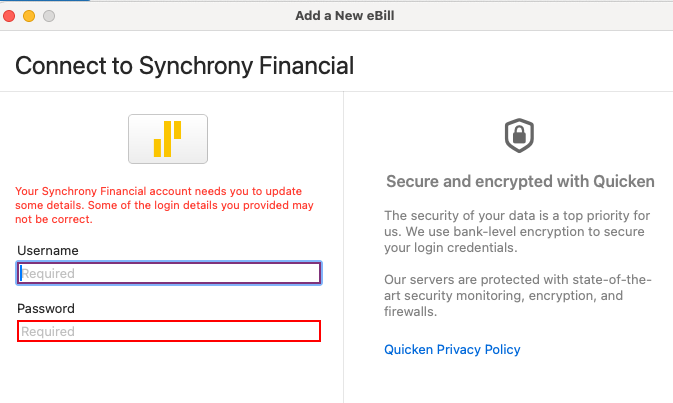
Task: Focus the Username input field
Action: (x=169, y=273)
